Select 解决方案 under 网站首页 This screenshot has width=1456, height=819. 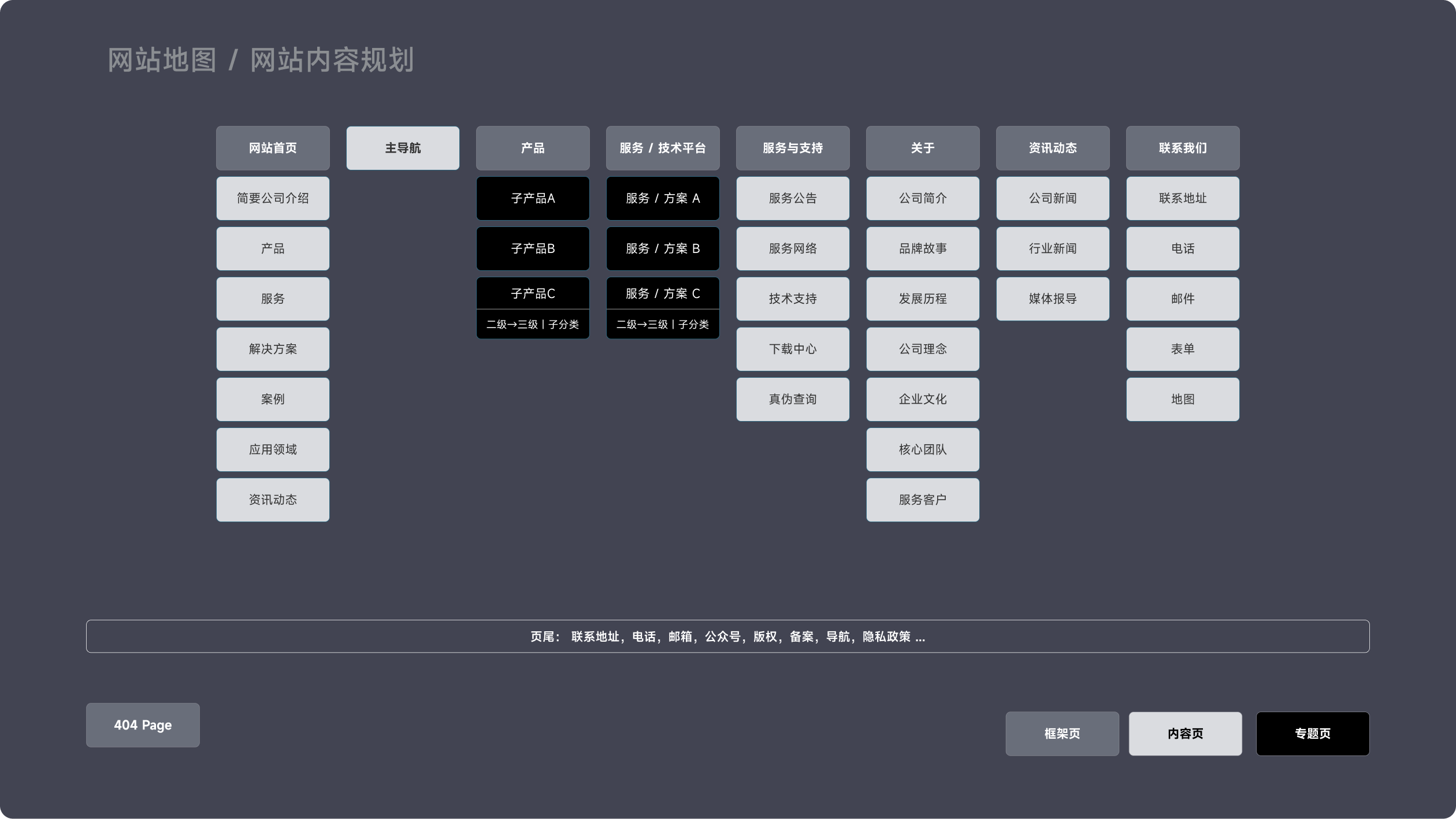[273, 349]
